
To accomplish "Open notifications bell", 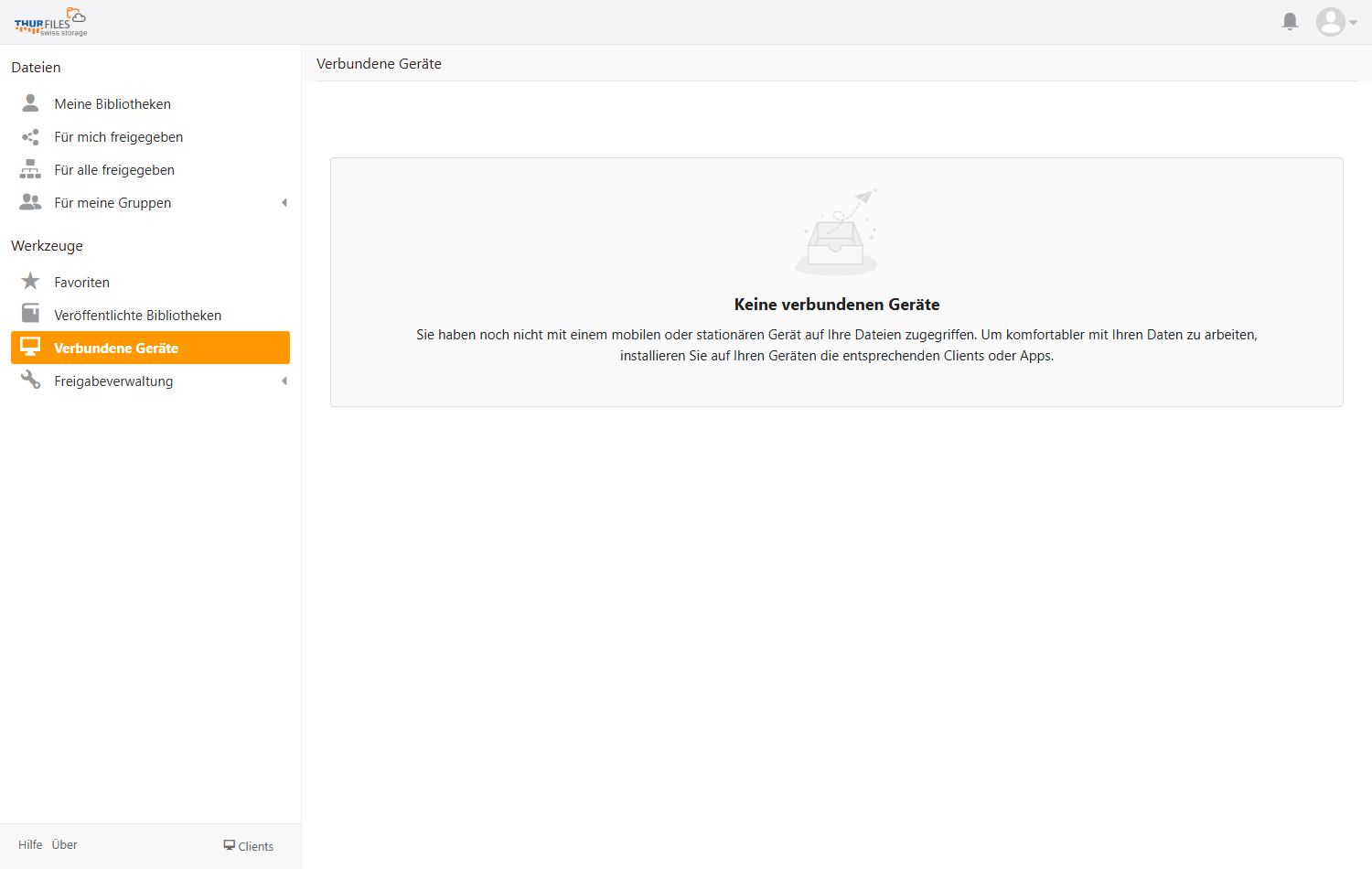I will pyautogui.click(x=1290, y=21).
